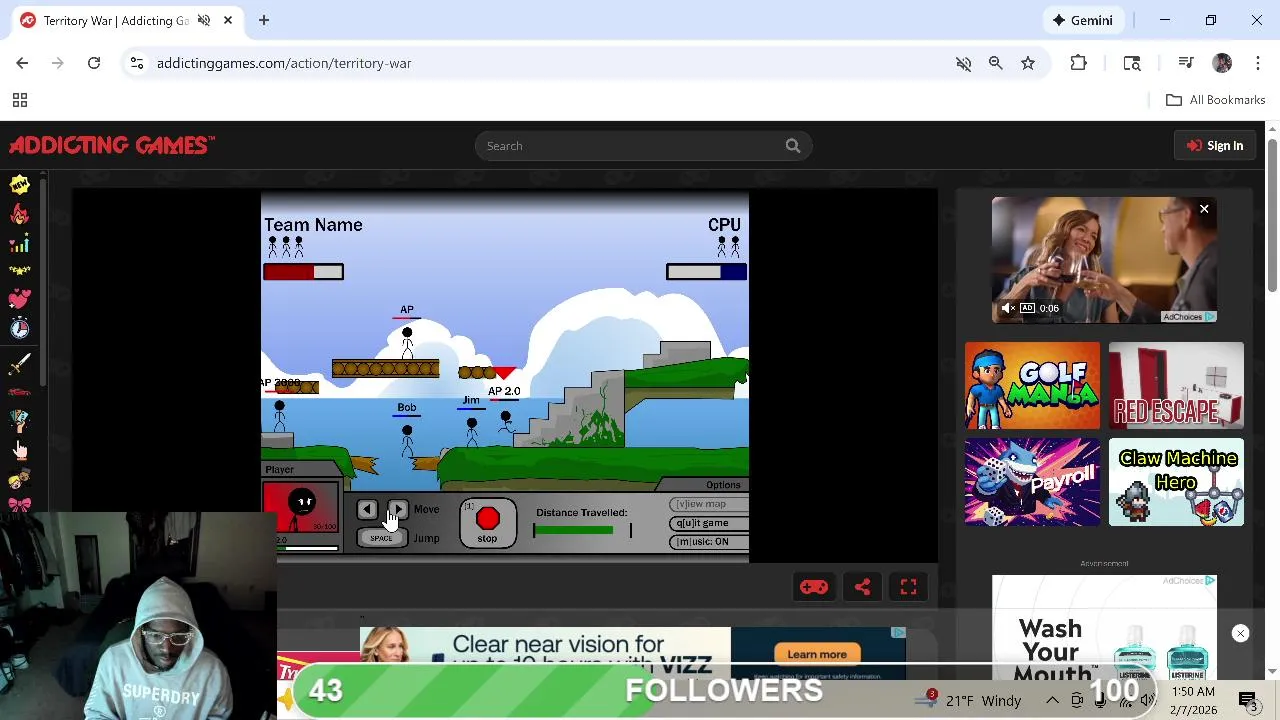Open the three-stars rated games icon
1280x720 pixels.
click(x=19, y=271)
